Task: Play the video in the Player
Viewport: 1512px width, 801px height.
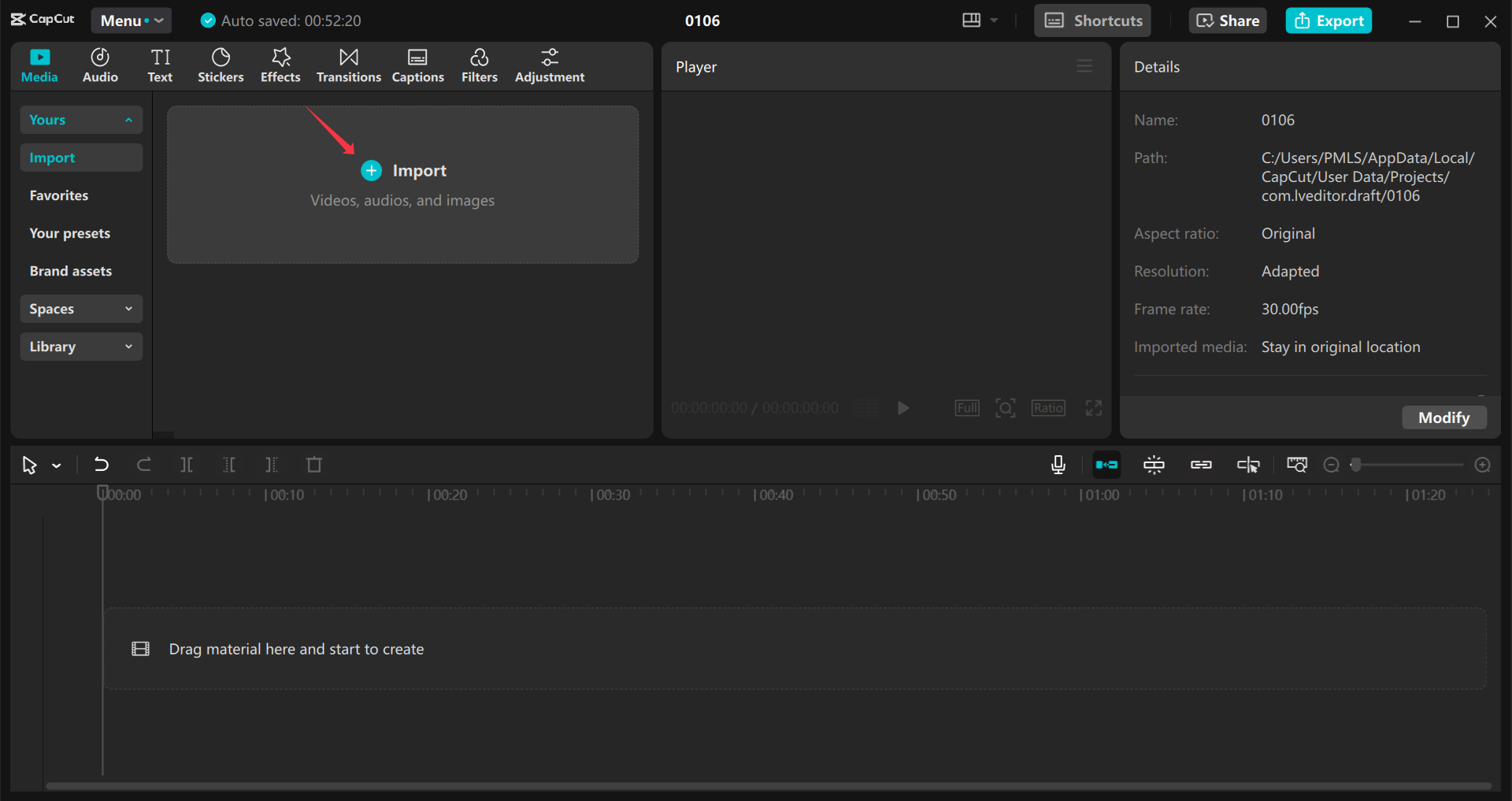Action: tap(902, 407)
